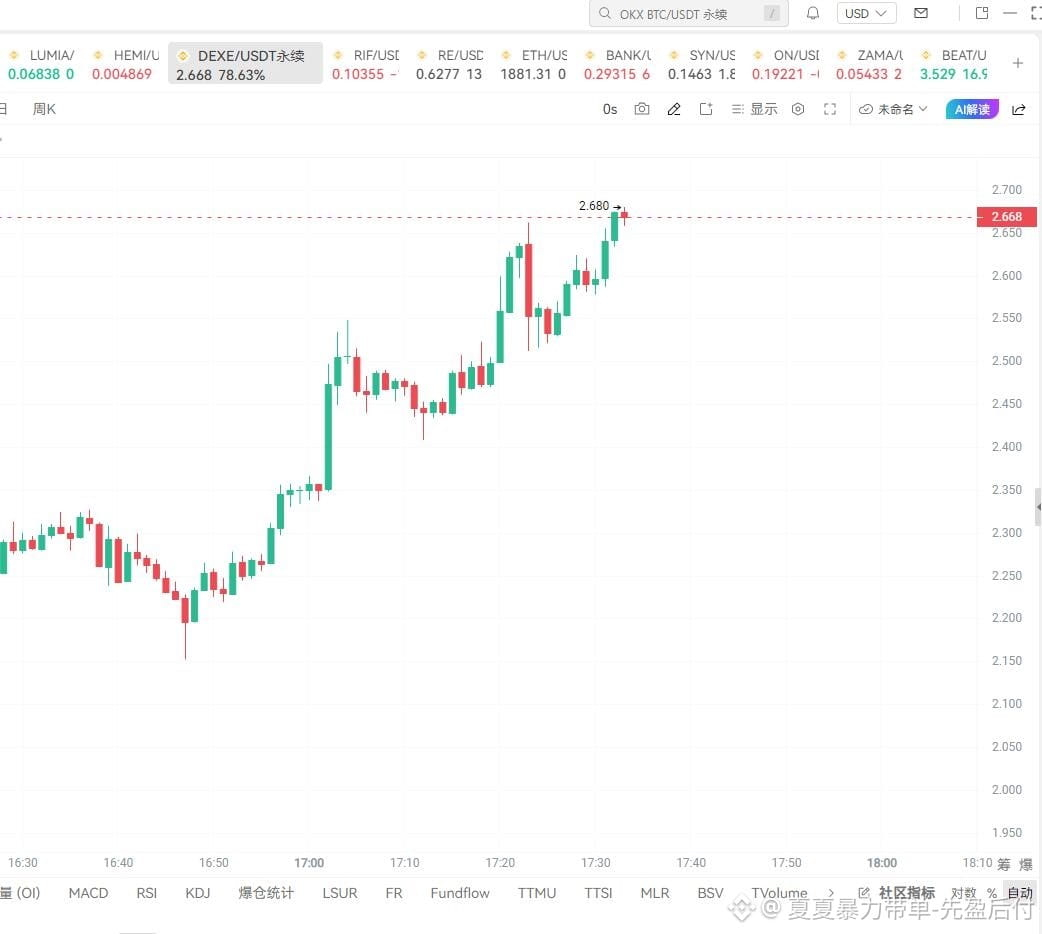Select the DEXE/USDT永续 tab

point(245,64)
